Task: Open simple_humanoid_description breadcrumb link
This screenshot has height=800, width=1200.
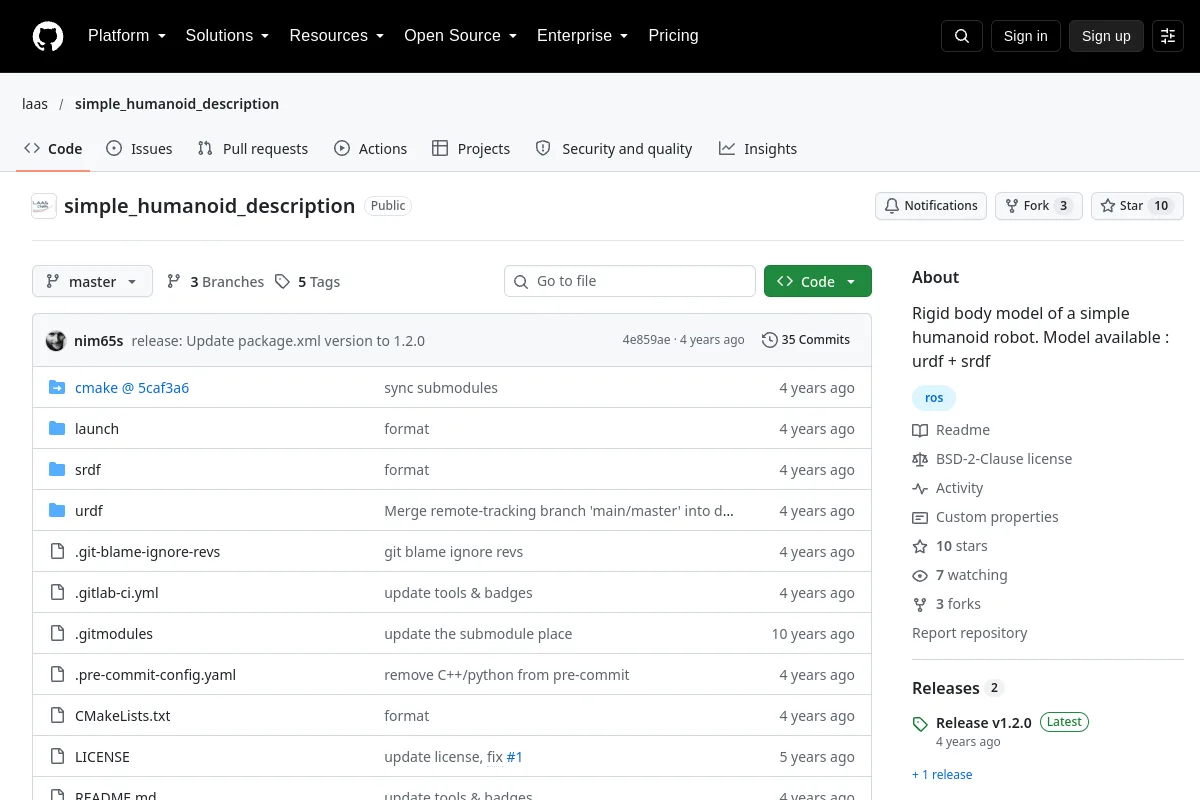Action: click(x=177, y=104)
